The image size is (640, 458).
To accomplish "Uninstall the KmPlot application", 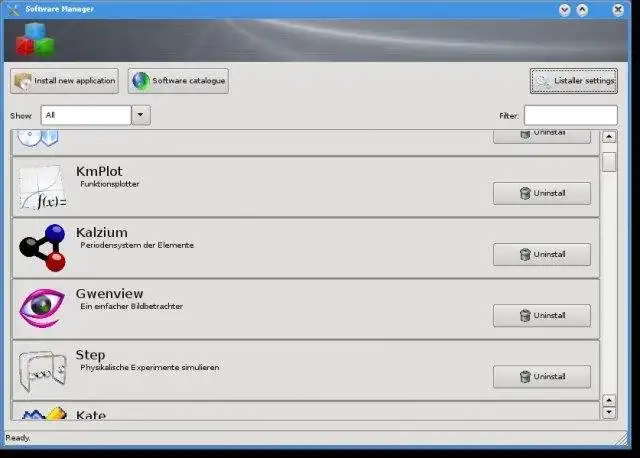I will tap(542, 193).
